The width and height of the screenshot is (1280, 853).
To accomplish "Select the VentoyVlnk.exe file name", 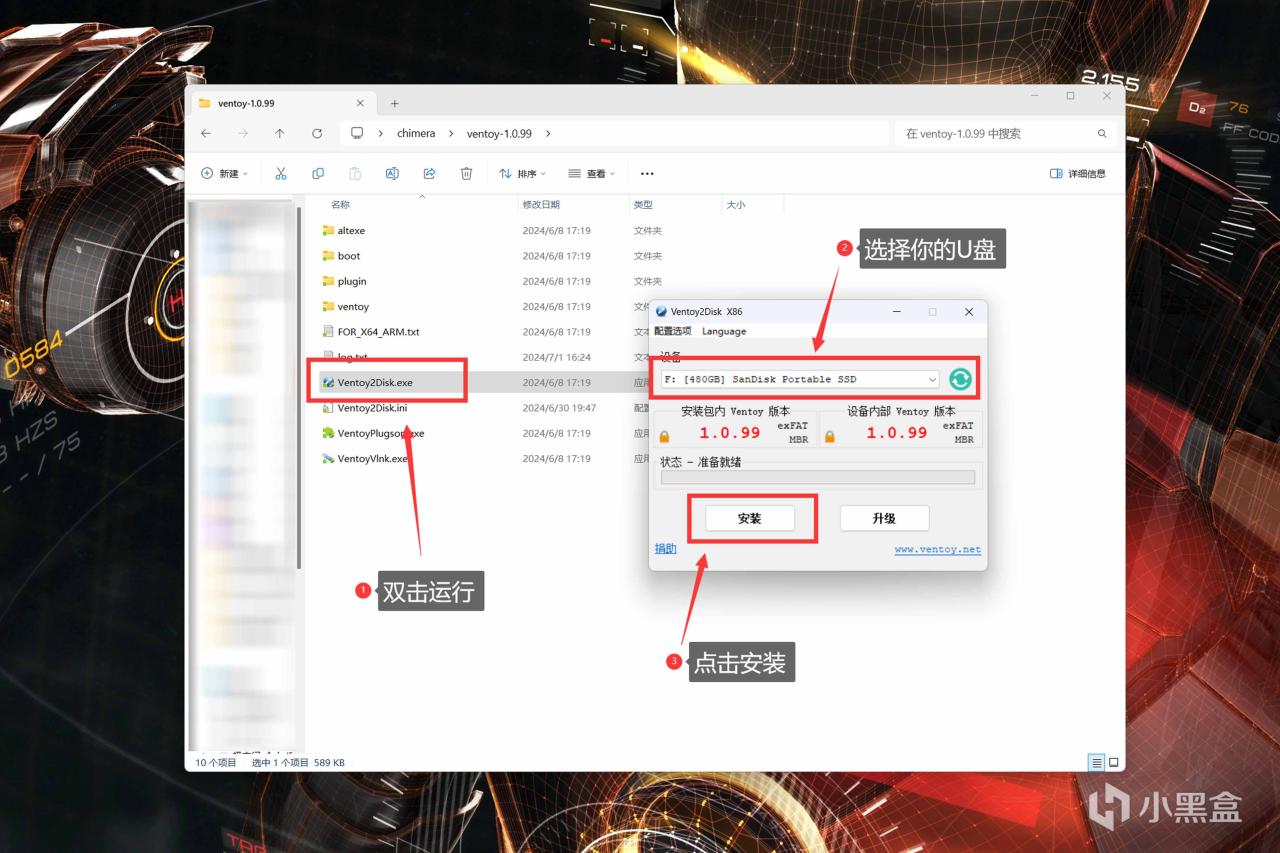I will coord(373,459).
